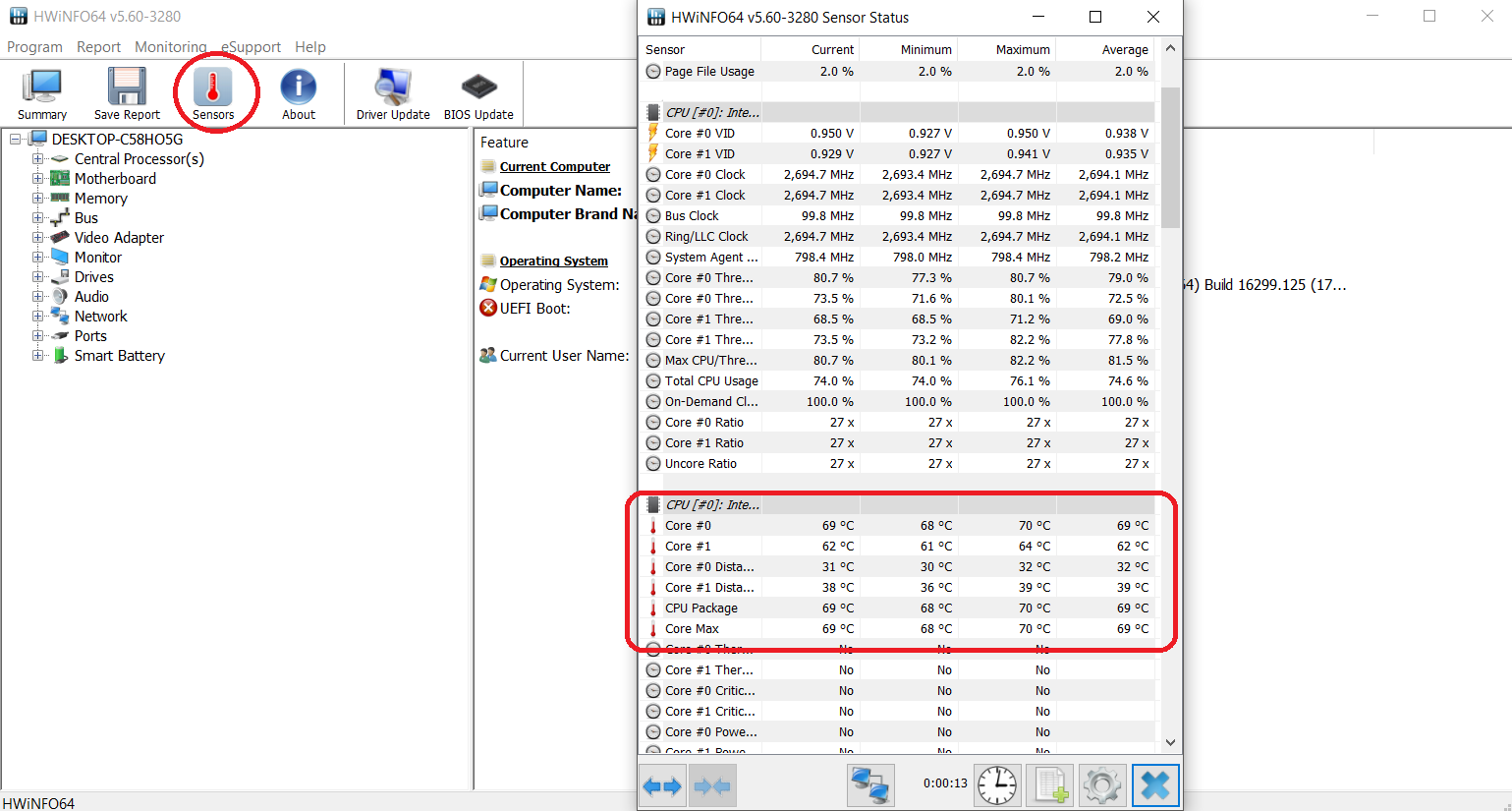
Task: Open the Driver Update tool
Action: pos(393,93)
